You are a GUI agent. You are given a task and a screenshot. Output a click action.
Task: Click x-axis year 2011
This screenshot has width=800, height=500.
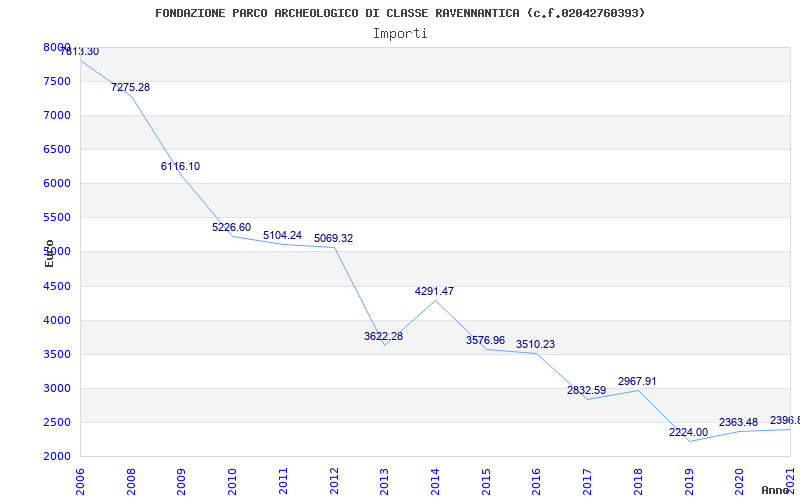[283, 482]
